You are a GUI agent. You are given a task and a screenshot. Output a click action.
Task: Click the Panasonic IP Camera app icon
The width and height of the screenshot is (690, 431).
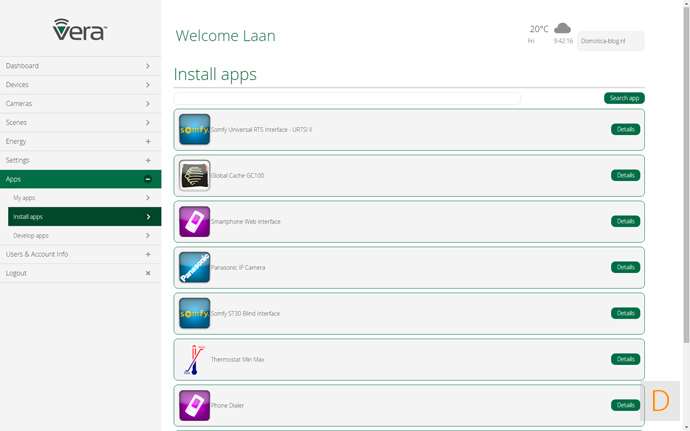[194, 268]
